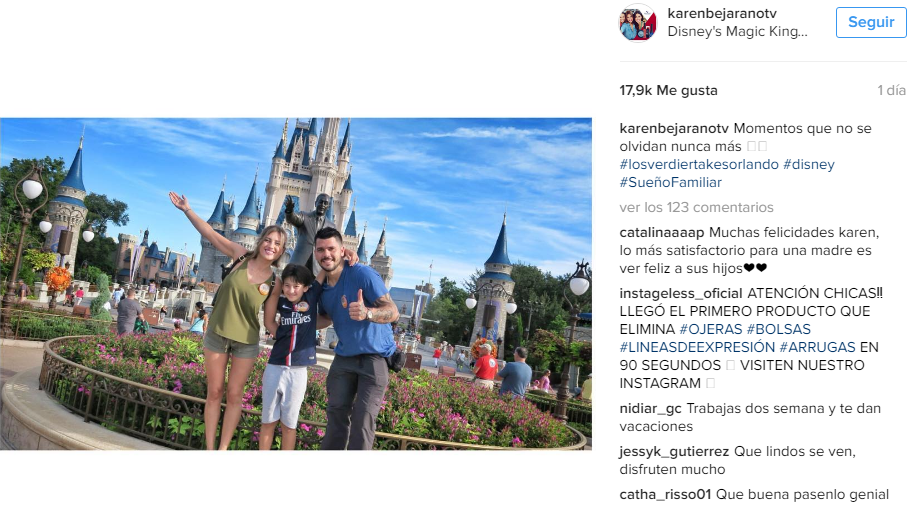Open jessyk_gutierrez commenter profile
This screenshot has height=511, width=913.
coord(674,451)
